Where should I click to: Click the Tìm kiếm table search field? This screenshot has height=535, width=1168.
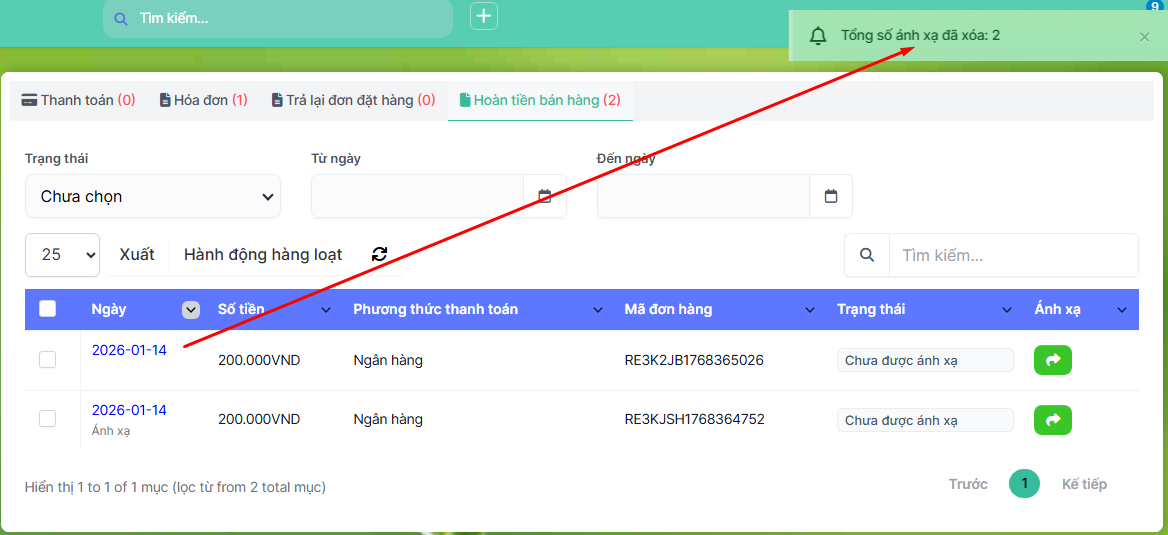click(1013, 255)
